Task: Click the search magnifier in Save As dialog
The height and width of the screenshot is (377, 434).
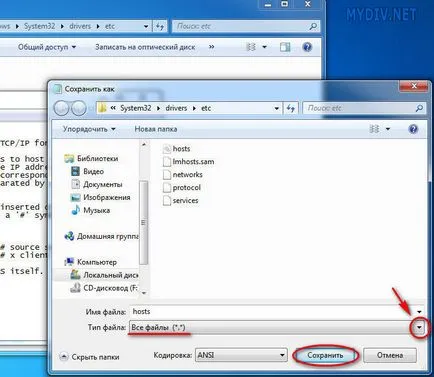Action: (x=419, y=108)
